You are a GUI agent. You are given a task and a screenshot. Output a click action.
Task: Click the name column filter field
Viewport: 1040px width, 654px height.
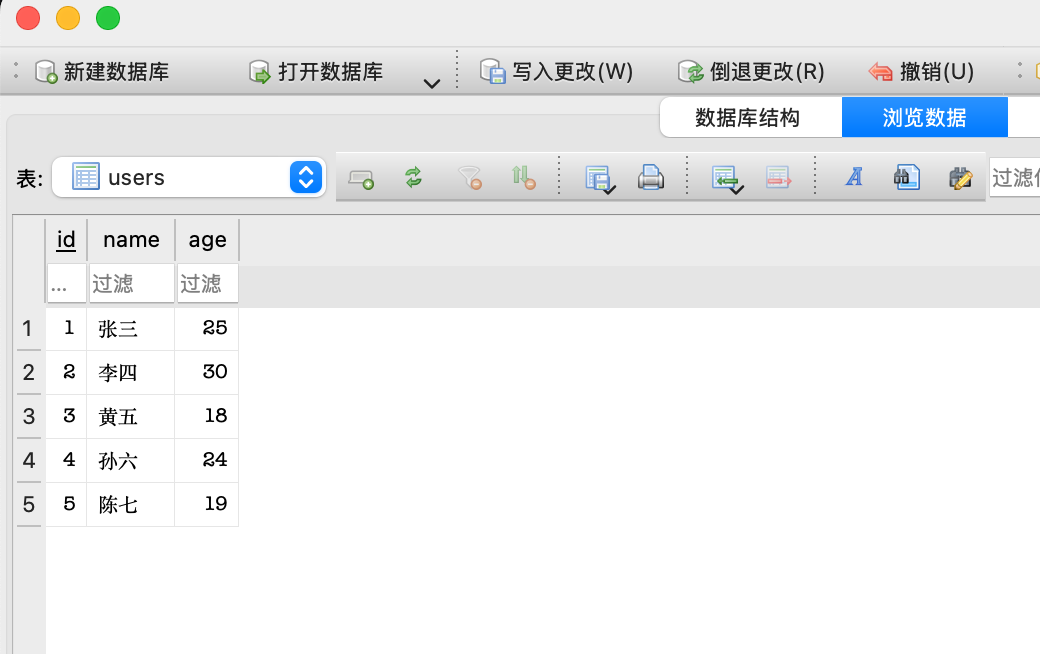coord(130,283)
